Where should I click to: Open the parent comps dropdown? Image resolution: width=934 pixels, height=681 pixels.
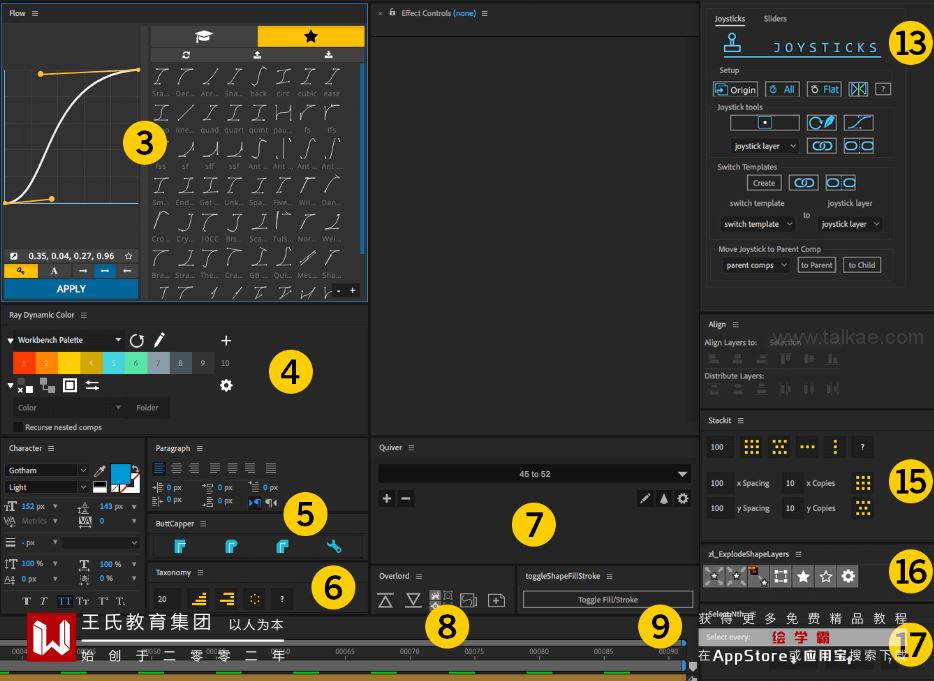(756, 265)
